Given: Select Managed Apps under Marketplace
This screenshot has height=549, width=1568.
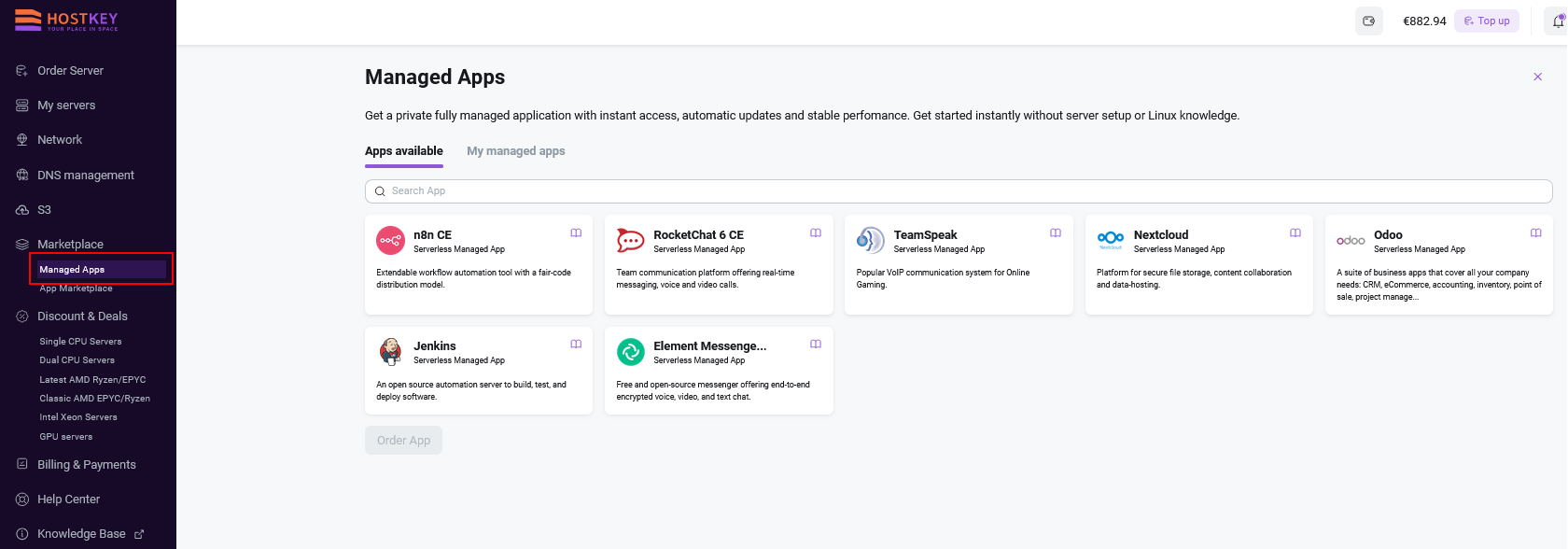Looking at the screenshot, I should [x=101, y=270].
